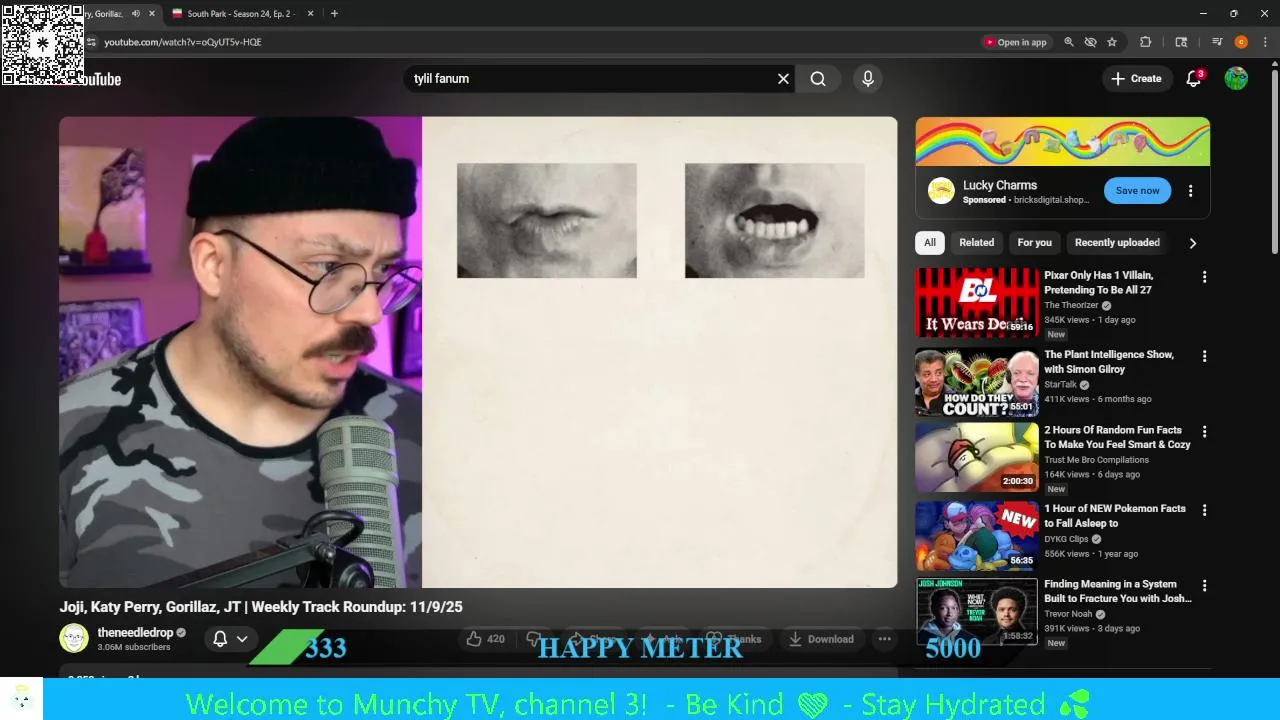Click the Create button
This screenshot has height=720, width=1280.
click(x=1136, y=79)
